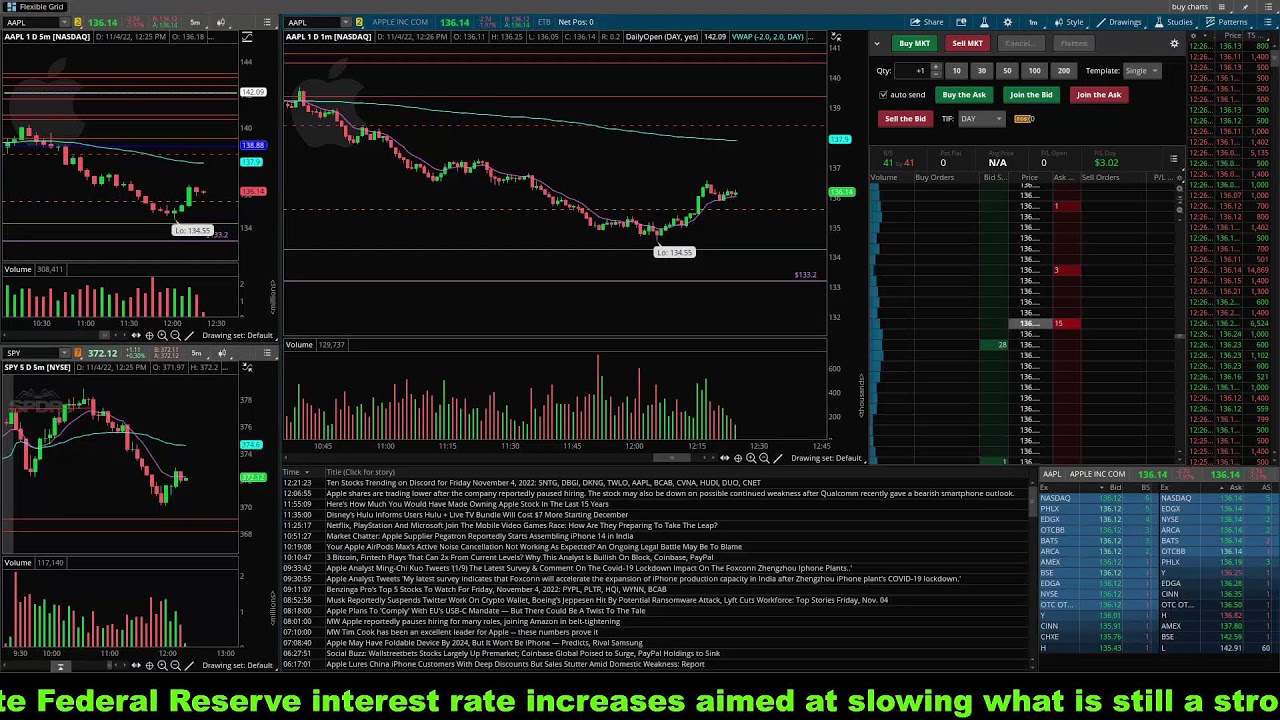Open Tim Cook excellent leader news story

(462, 632)
